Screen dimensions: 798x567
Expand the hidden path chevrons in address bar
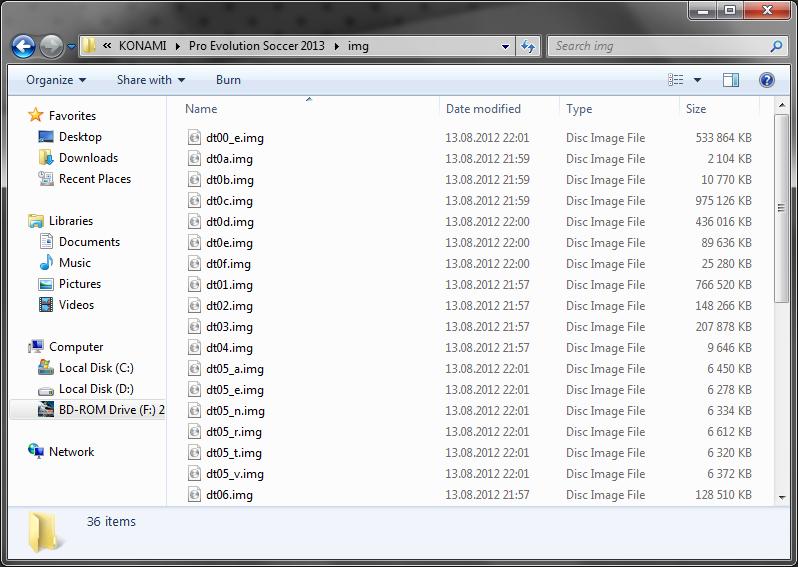point(107,46)
